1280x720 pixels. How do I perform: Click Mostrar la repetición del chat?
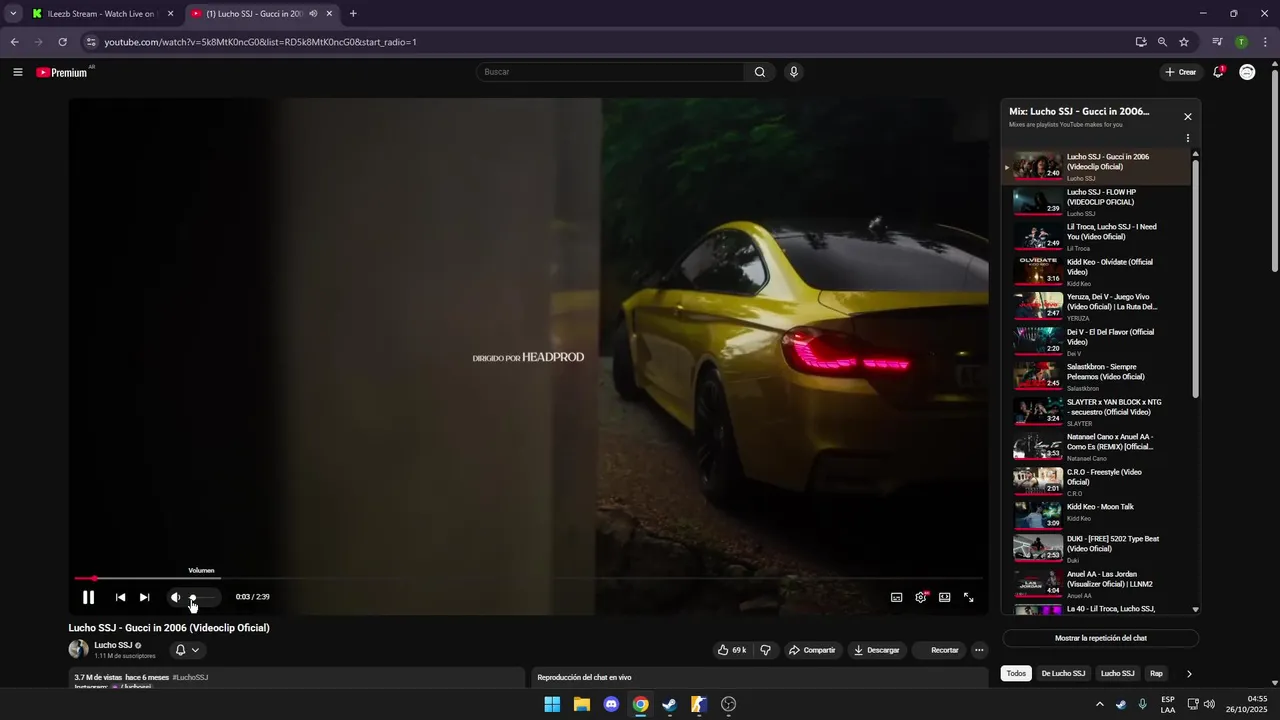[1100, 638]
